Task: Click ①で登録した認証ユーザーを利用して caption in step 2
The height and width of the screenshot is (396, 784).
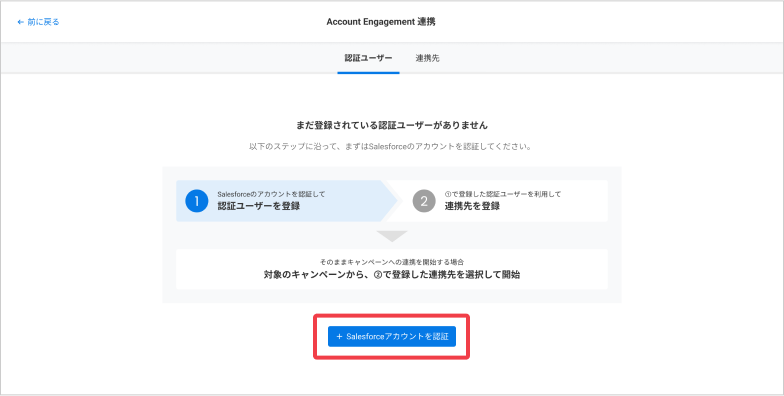Action: pos(502,194)
